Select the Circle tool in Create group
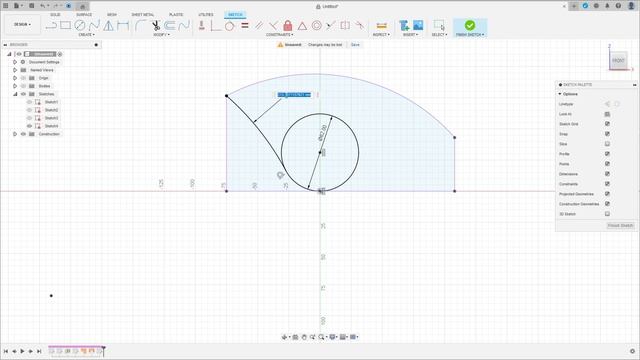The height and width of the screenshot is (360, 640). pyautogui.click(x=80, y=25)
